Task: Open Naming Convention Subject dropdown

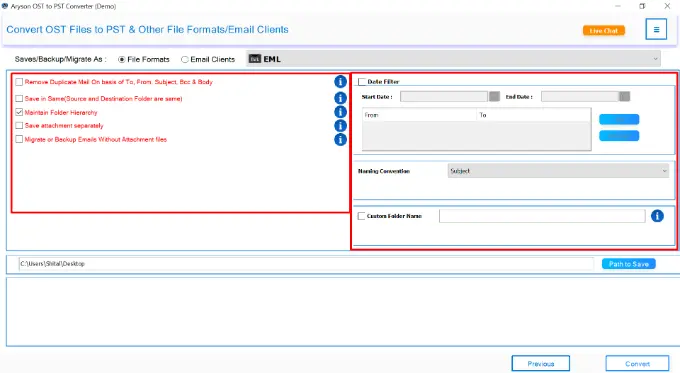Action: pyautogui.click(x=558, y=171)
